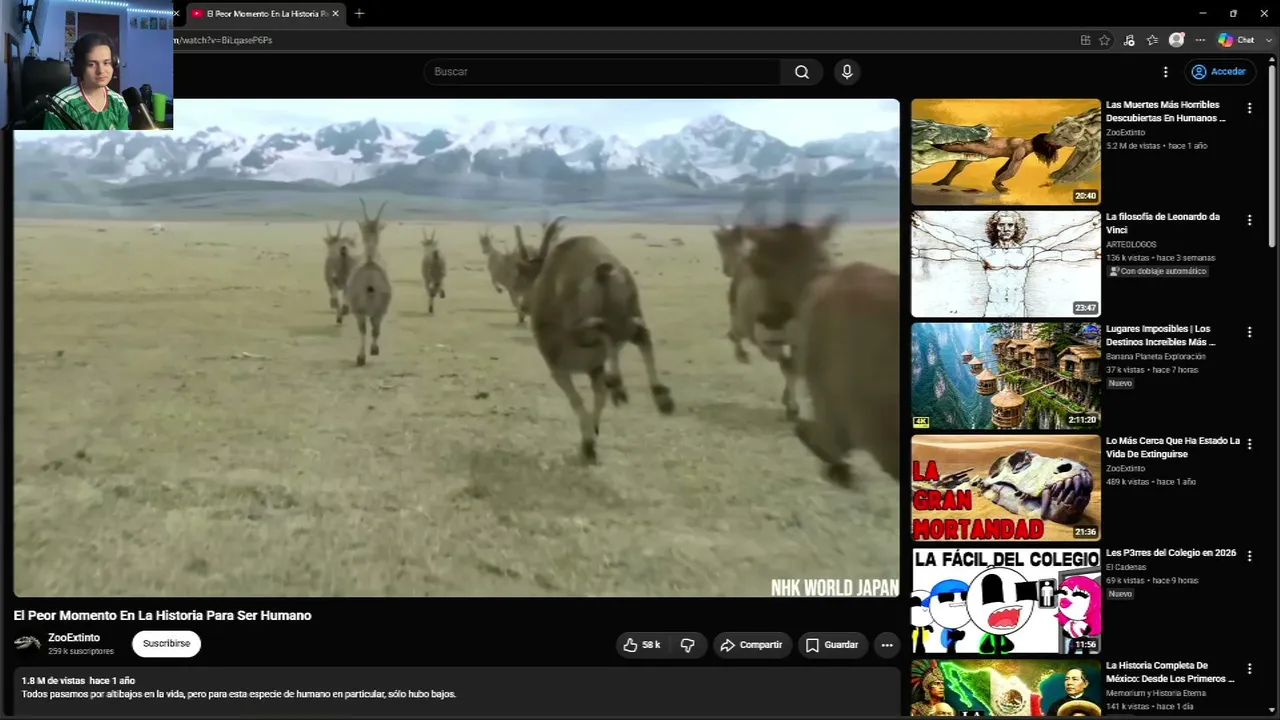Open La Gran Mortandad thumbnail 21:36
This screenshot has width=1280, height=720.
[x=1005, y=488]
